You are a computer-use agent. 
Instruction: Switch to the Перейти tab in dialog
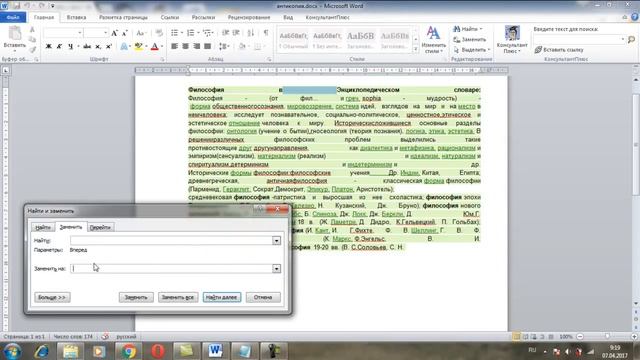coord(100,227)
